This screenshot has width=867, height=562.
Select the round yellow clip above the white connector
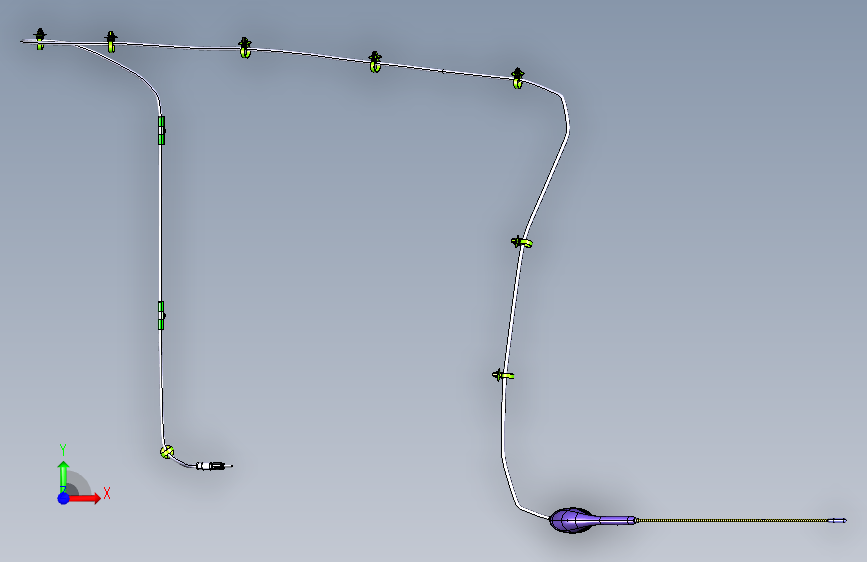pyautogui.click(x=167, y=452)
